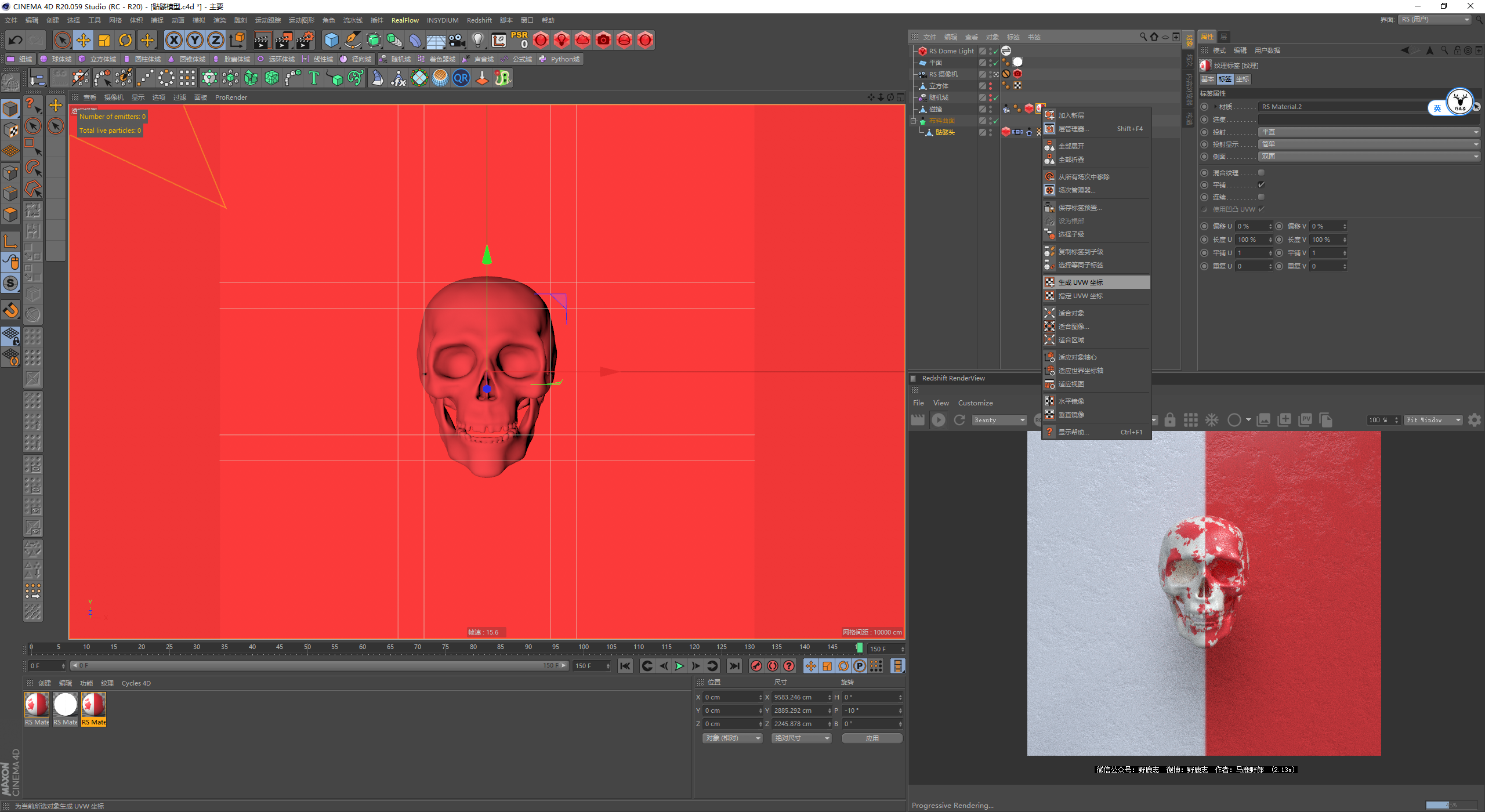Select the white RS Material thumbnail

(x=65, y=705)
